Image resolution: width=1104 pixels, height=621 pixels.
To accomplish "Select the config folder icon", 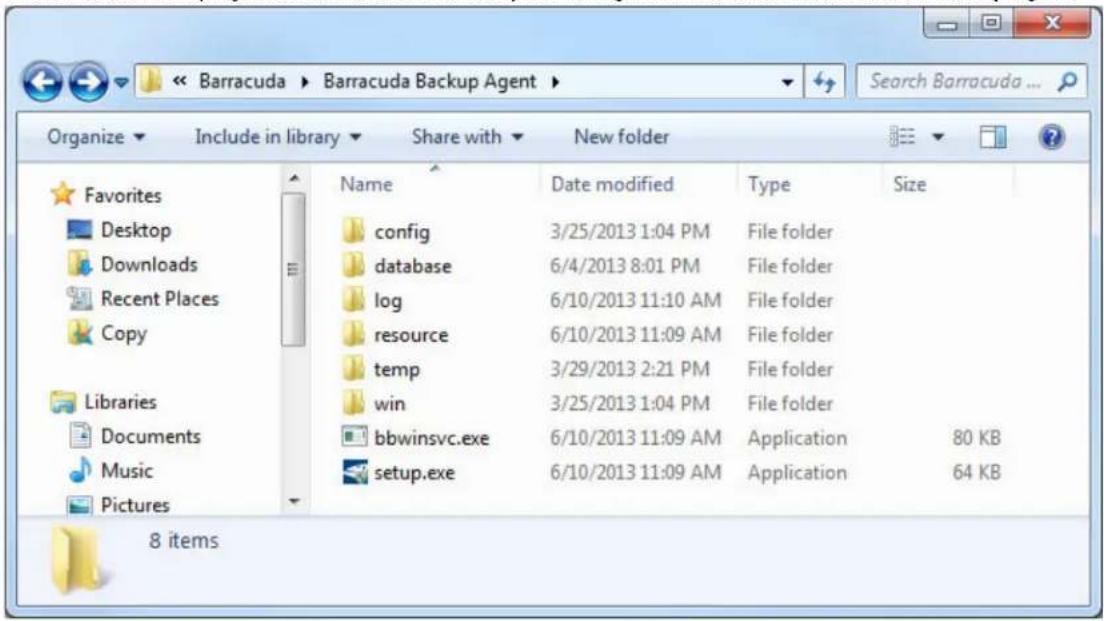I will coord(353,230).
